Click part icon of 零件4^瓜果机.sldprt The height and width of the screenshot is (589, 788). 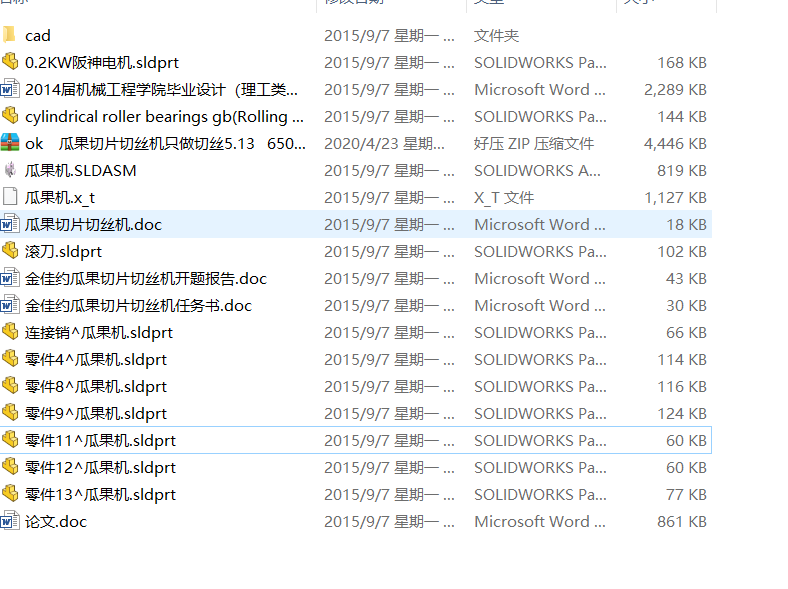pos(10,358)
